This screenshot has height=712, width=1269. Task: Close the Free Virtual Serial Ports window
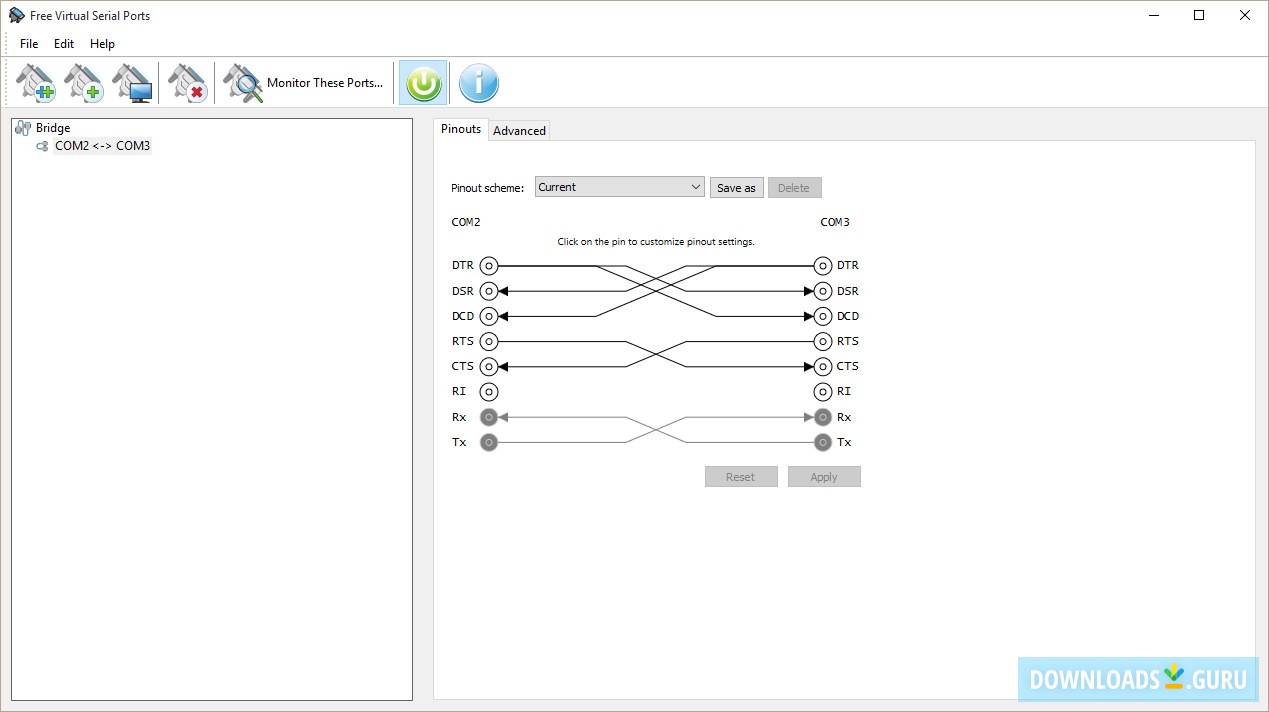click(x=1245, y=15)
